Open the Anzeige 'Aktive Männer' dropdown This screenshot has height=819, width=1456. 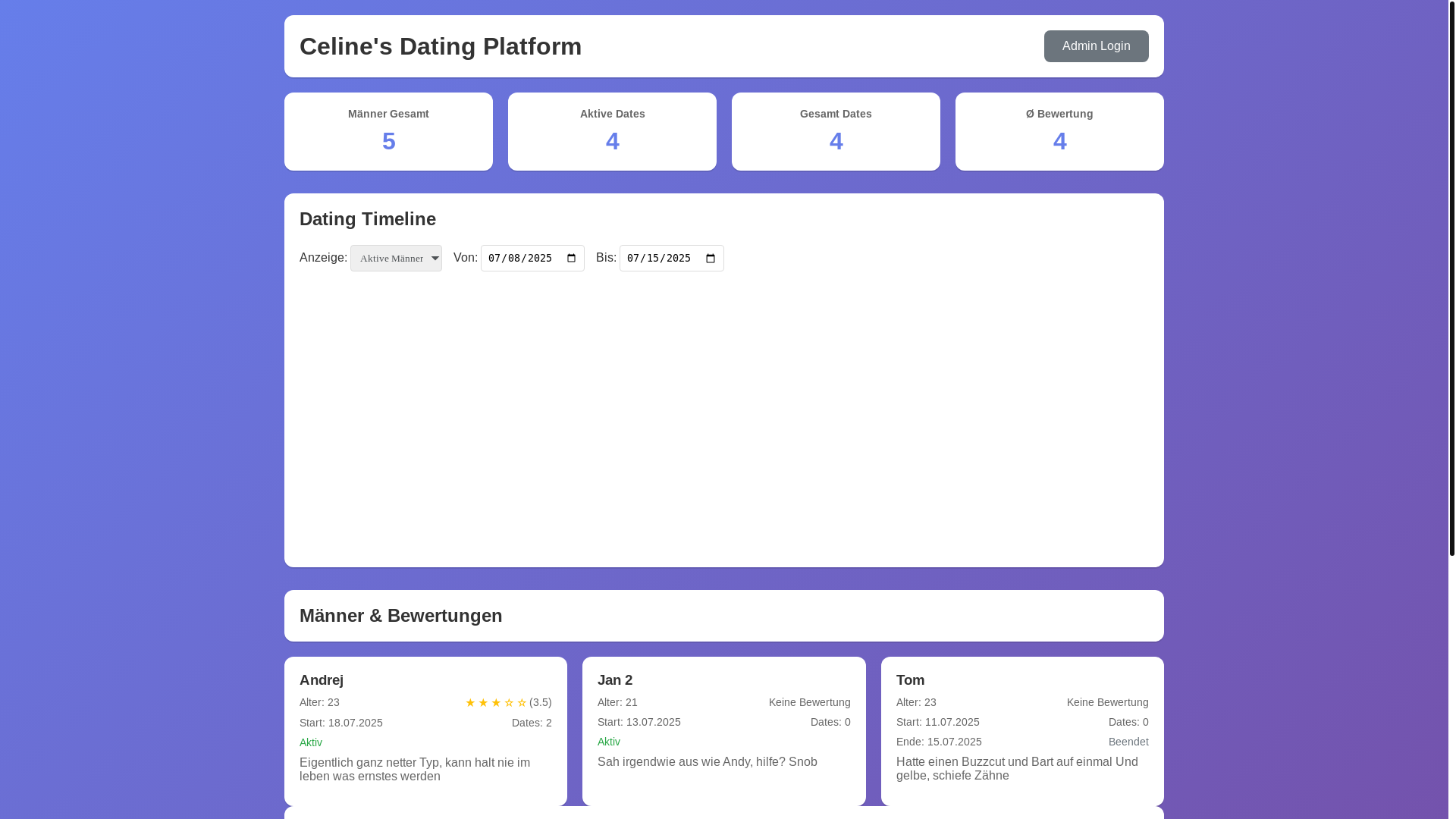(396, 258)
